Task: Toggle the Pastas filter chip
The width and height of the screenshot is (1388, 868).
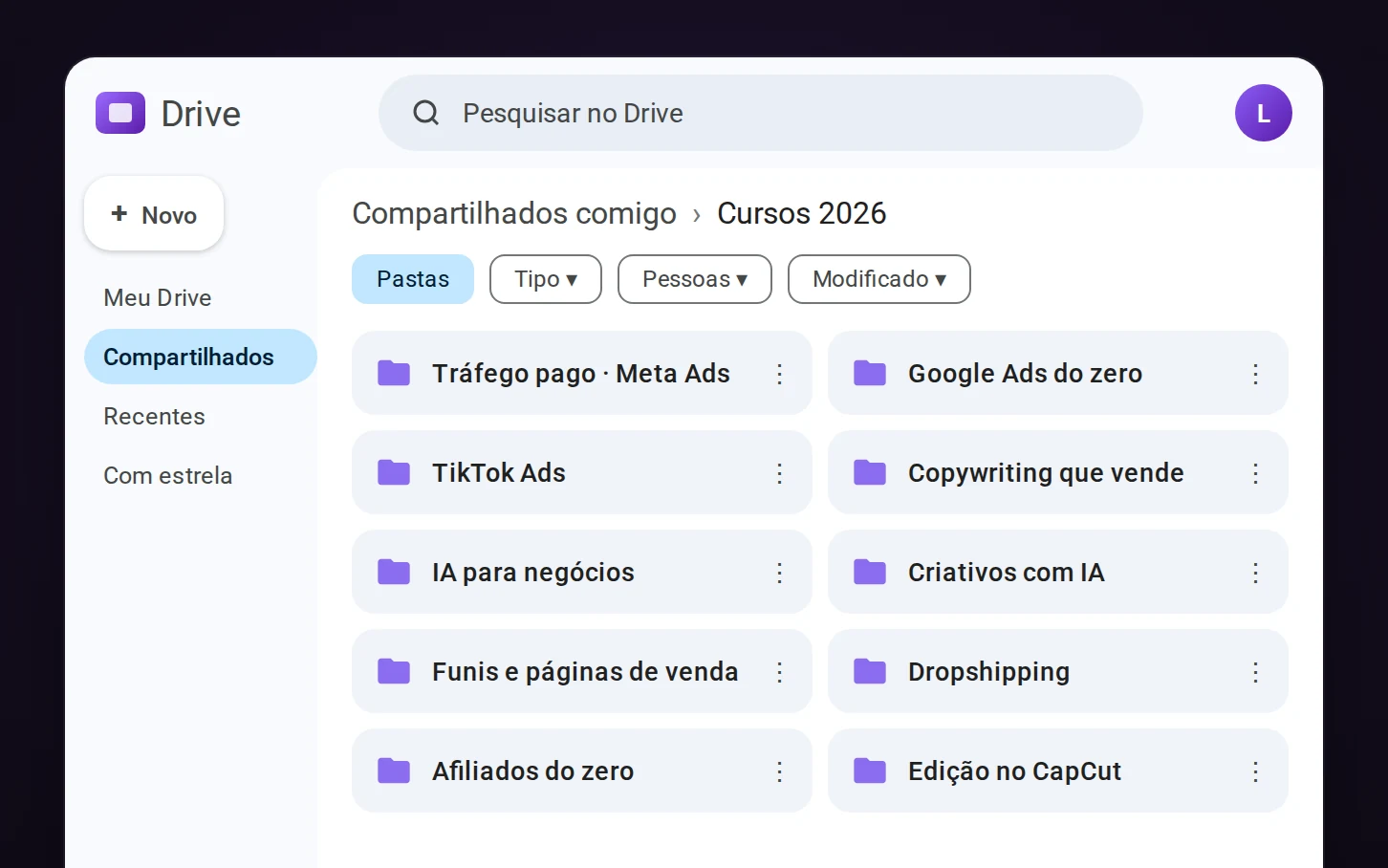Action: click(x=413, y=279)
